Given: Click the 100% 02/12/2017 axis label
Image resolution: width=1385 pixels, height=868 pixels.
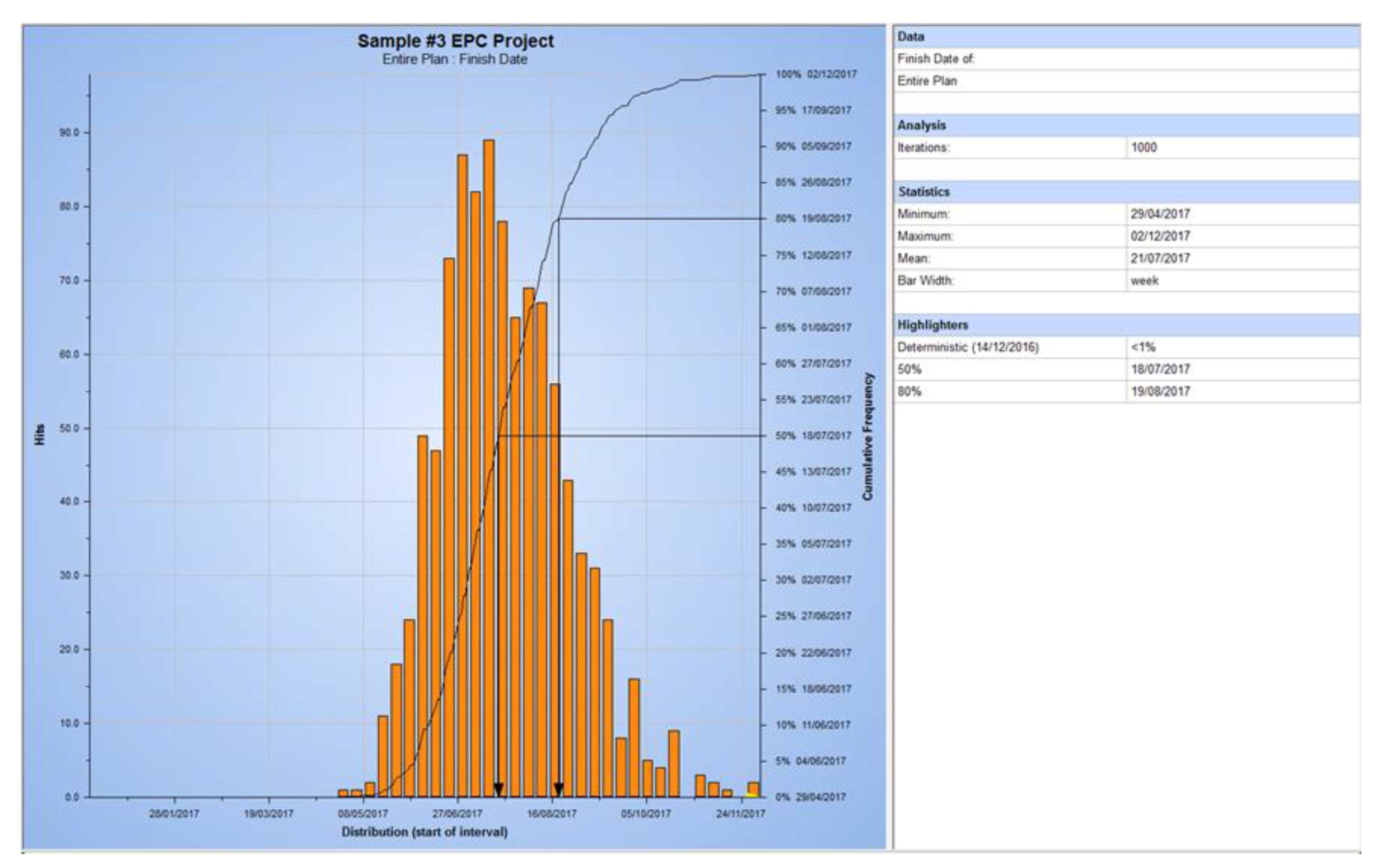Looking at the screenshot, I should click(815, 74).
